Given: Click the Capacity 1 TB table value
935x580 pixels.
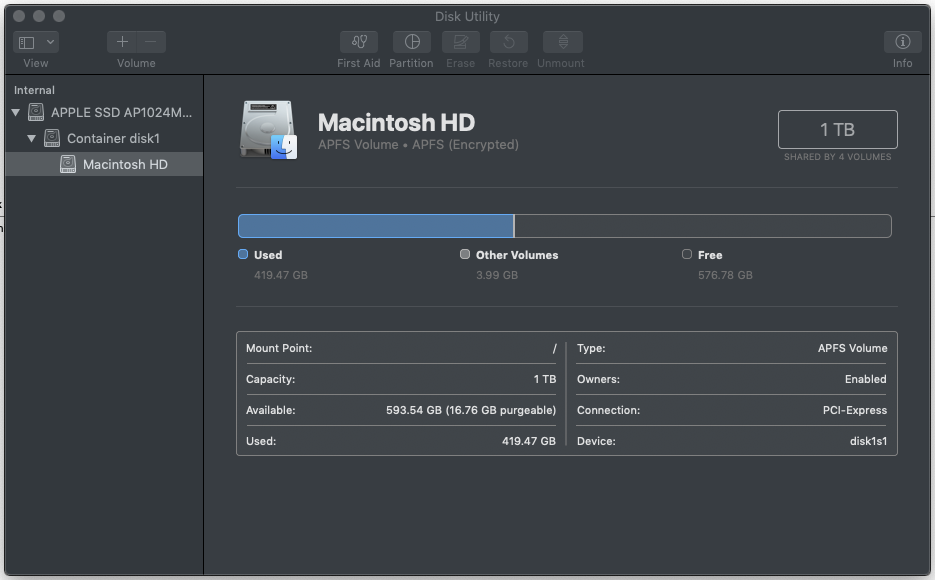Looking at the screenshot, I should (544, 379).
